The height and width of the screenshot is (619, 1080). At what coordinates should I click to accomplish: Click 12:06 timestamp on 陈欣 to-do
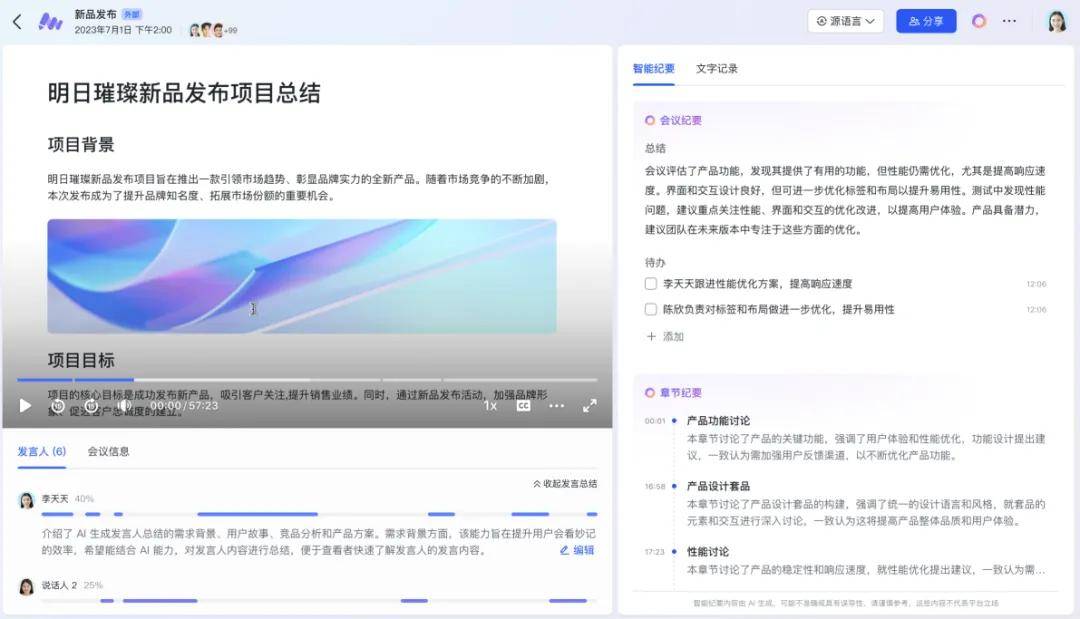pos(1036,310)
